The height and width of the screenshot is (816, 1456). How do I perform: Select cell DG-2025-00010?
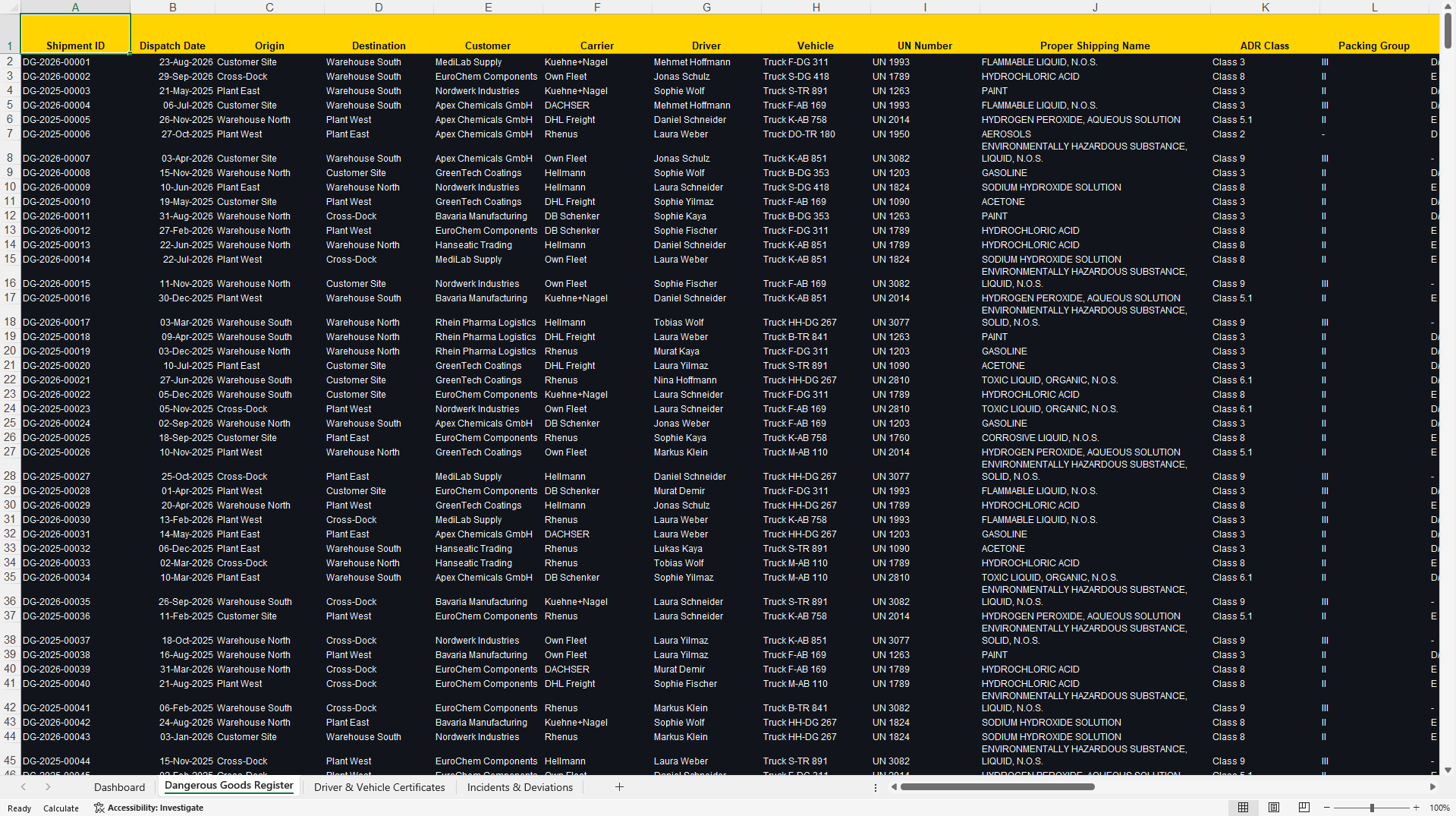tap(75, 201)
